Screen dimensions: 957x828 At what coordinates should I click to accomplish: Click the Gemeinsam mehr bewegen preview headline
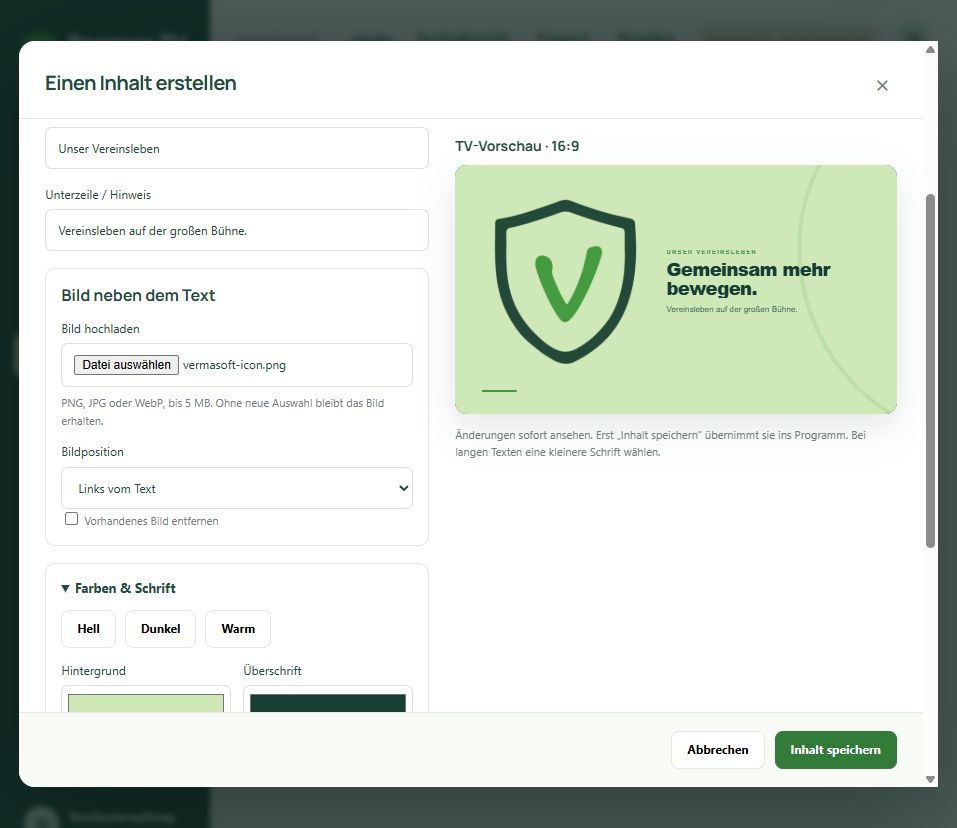pyautogui.click(x=748, y=279)
